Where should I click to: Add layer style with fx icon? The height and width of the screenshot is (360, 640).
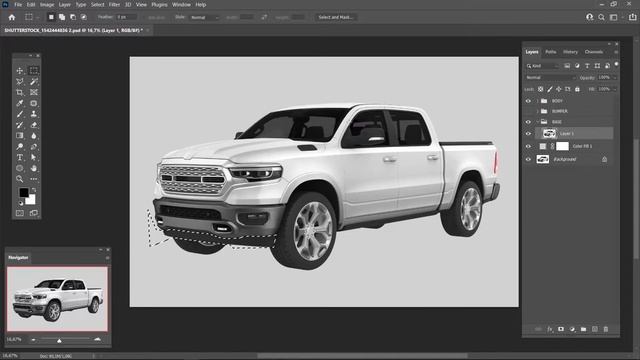click(550, 329)
